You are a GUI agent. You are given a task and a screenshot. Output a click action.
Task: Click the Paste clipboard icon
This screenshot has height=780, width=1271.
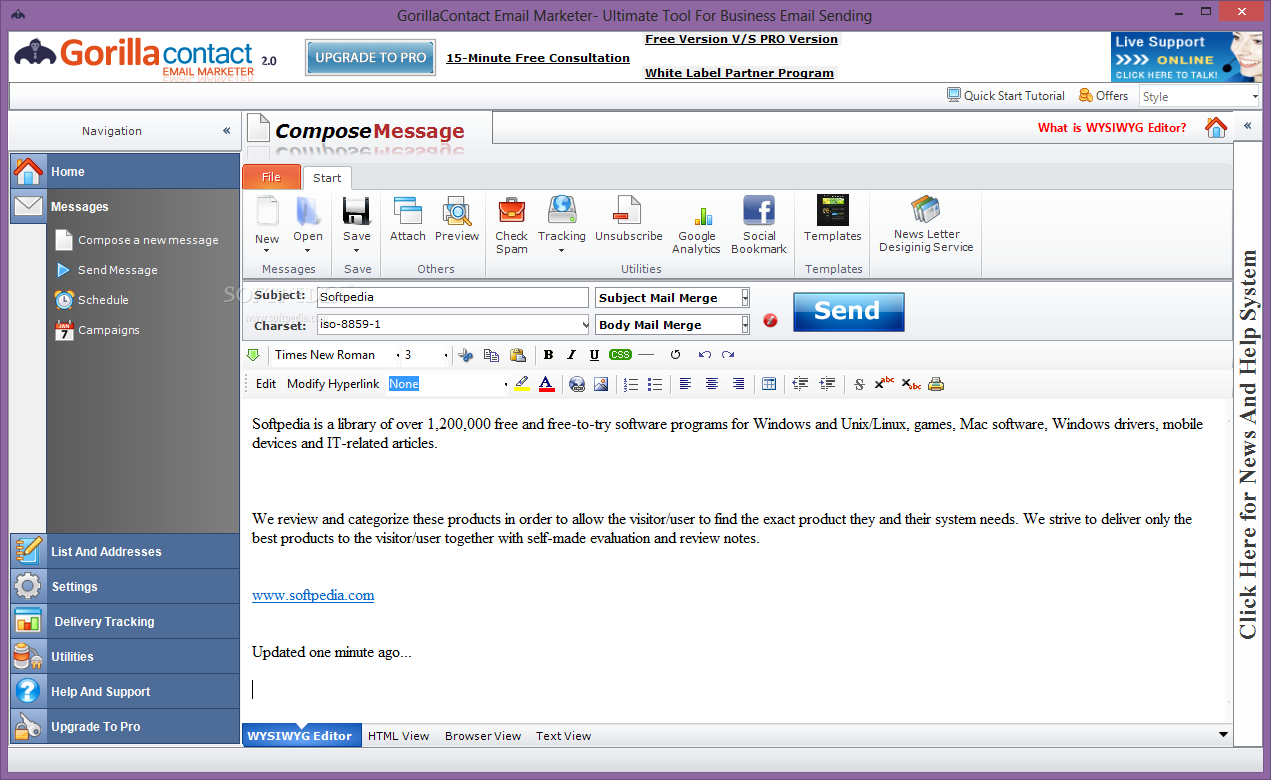pyautogui.click(x=517, y=355)
